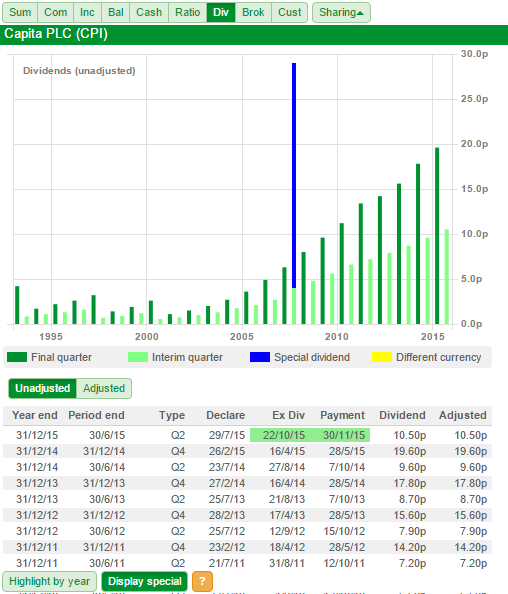This screenshot has width=508, height=594.
Task: Open the Brok tab
Action: point(253,13)
